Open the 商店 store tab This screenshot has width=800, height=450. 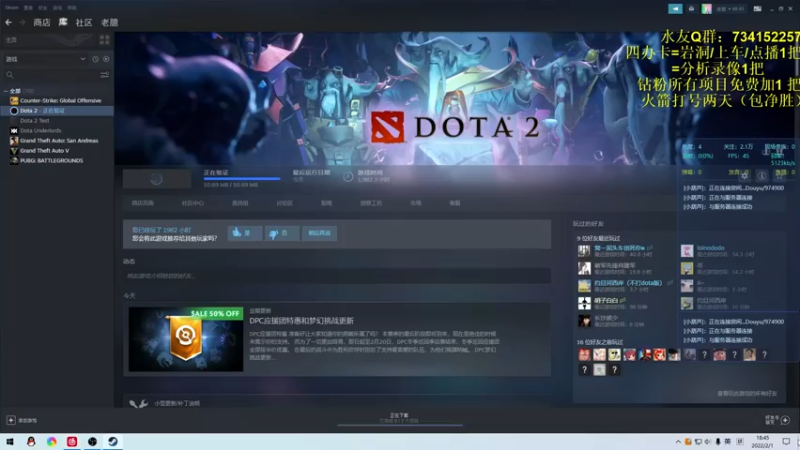(x=42, y=22)
